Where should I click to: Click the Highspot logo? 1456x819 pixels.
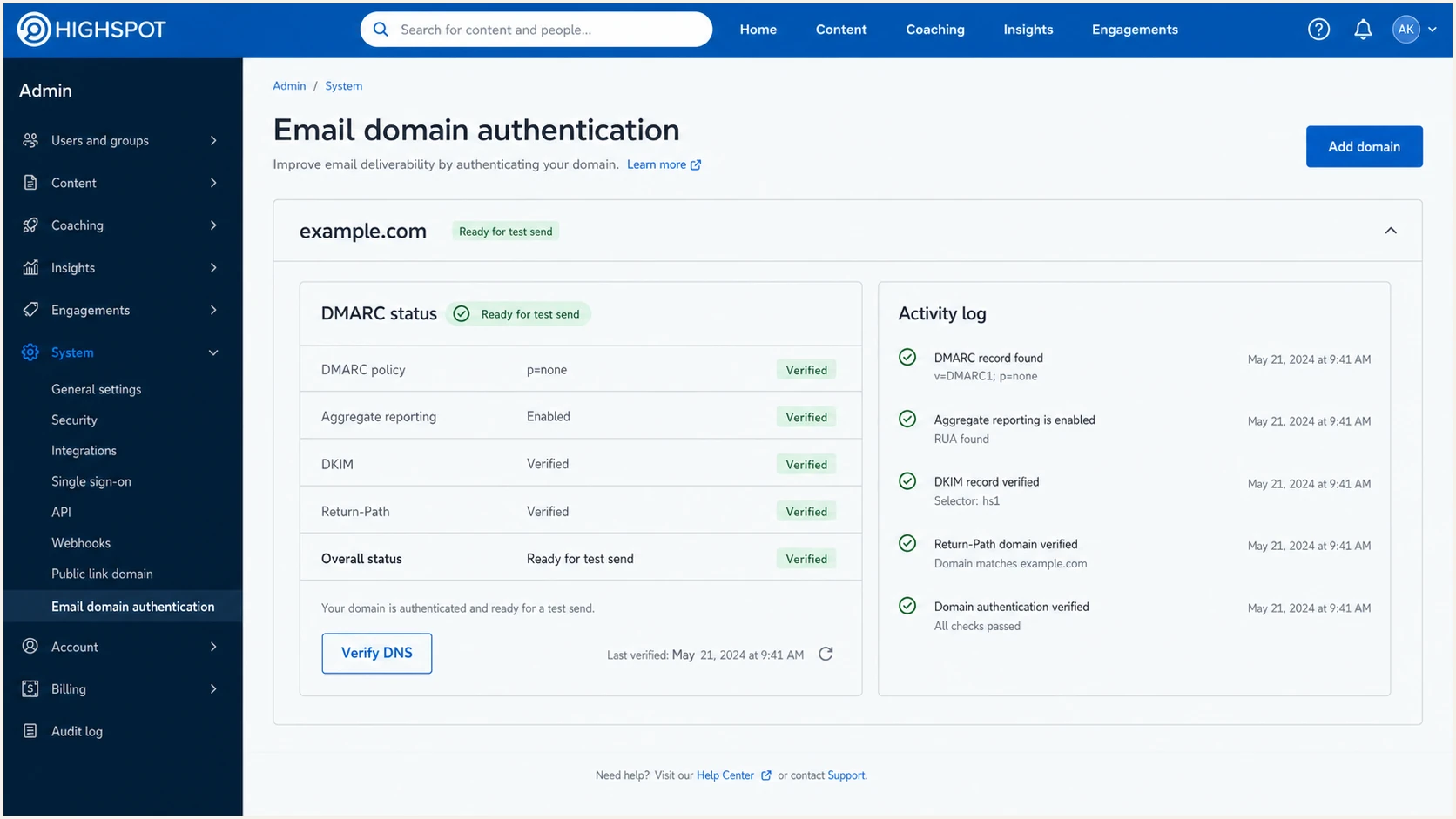[x=91, y=30]
